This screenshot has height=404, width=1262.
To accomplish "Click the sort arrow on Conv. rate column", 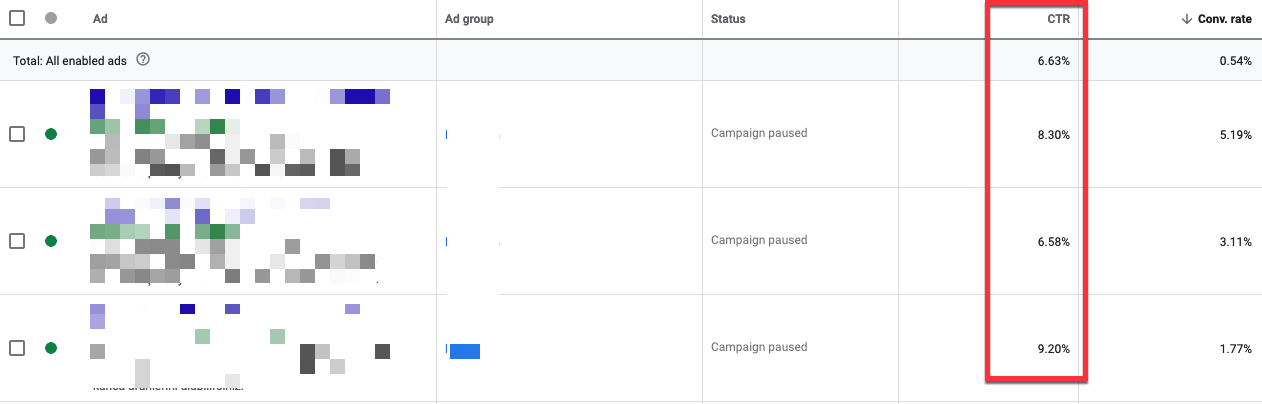I will click(x=1186, y=19).
